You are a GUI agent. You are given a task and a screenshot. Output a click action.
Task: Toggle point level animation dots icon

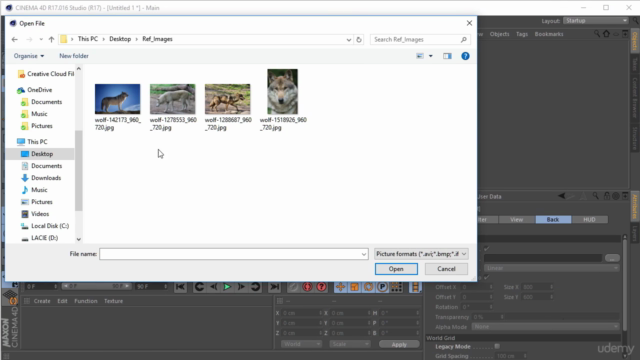click(396, 287)
